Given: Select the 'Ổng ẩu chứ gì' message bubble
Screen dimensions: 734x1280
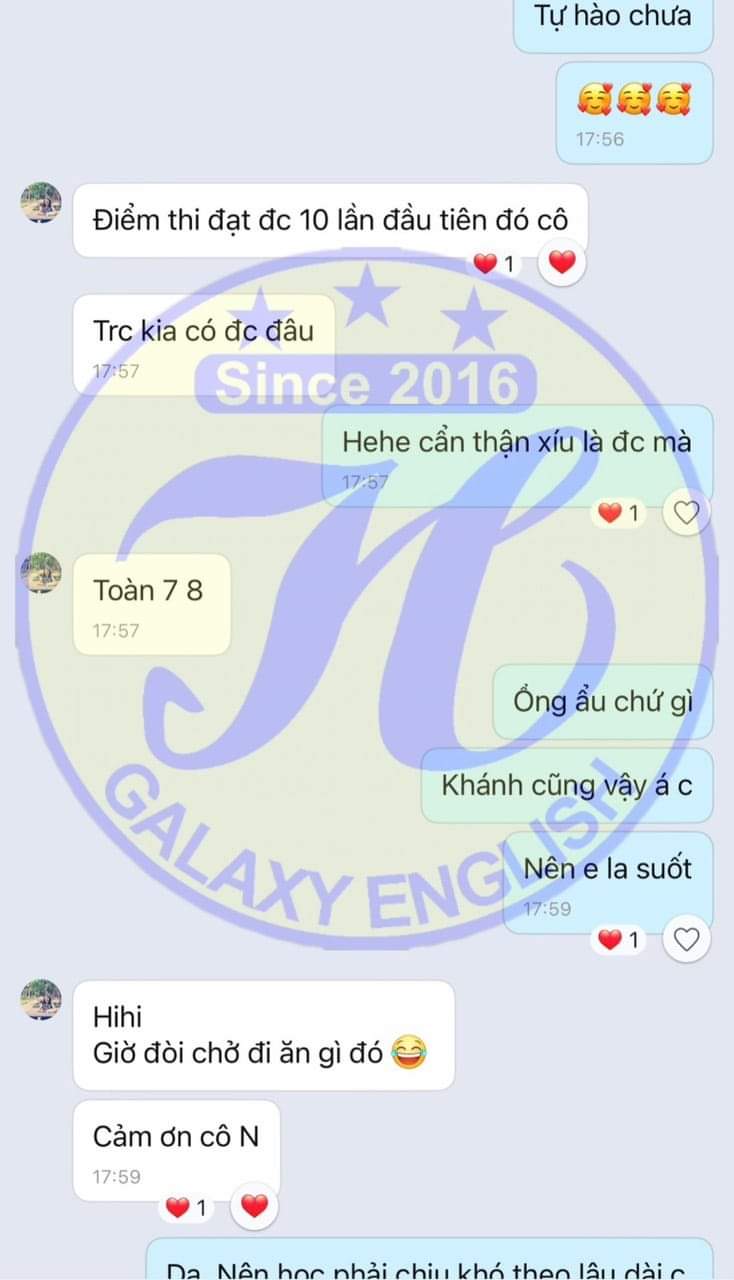Looking at the screenshot, I should 603,701.
